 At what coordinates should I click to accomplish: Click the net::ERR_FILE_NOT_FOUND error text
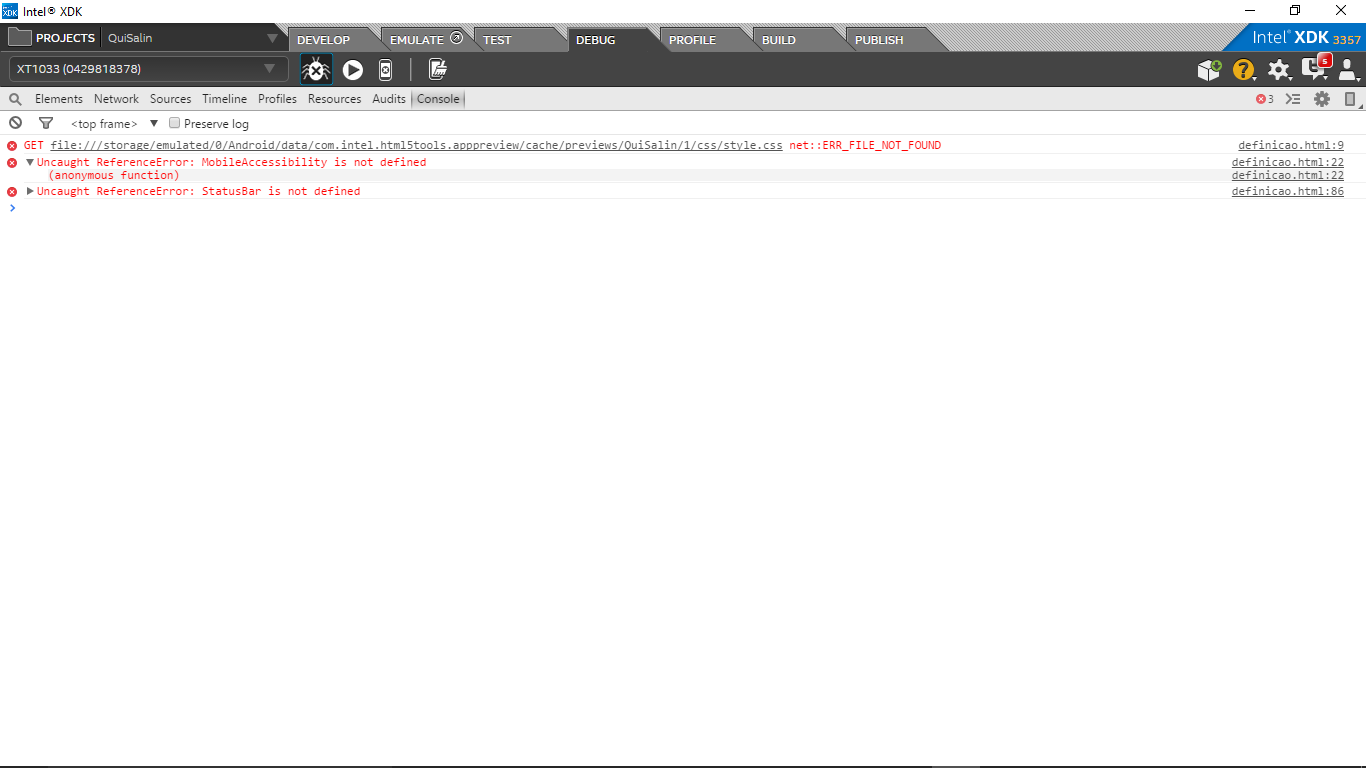pos(865,146)
